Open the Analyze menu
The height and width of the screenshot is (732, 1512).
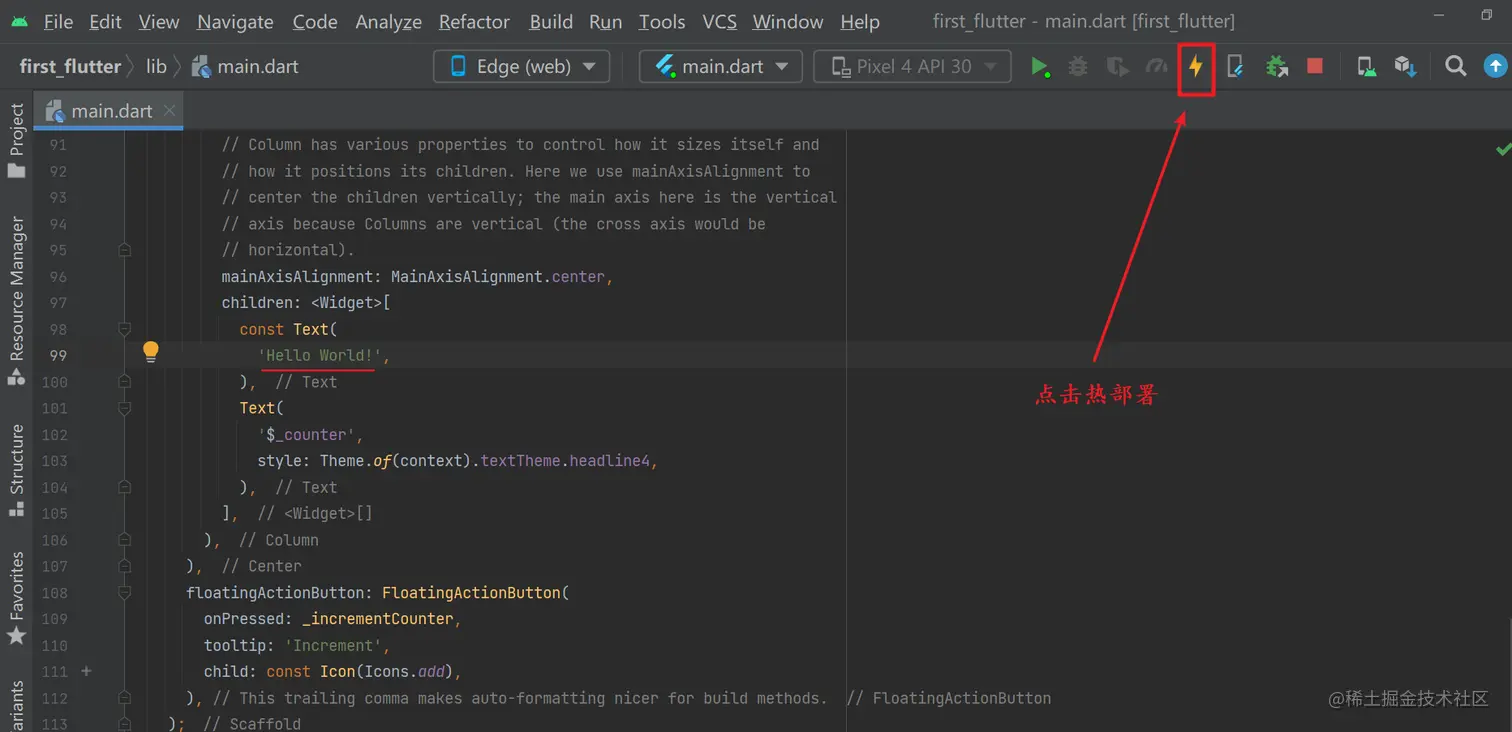click(x=389, y=21)
